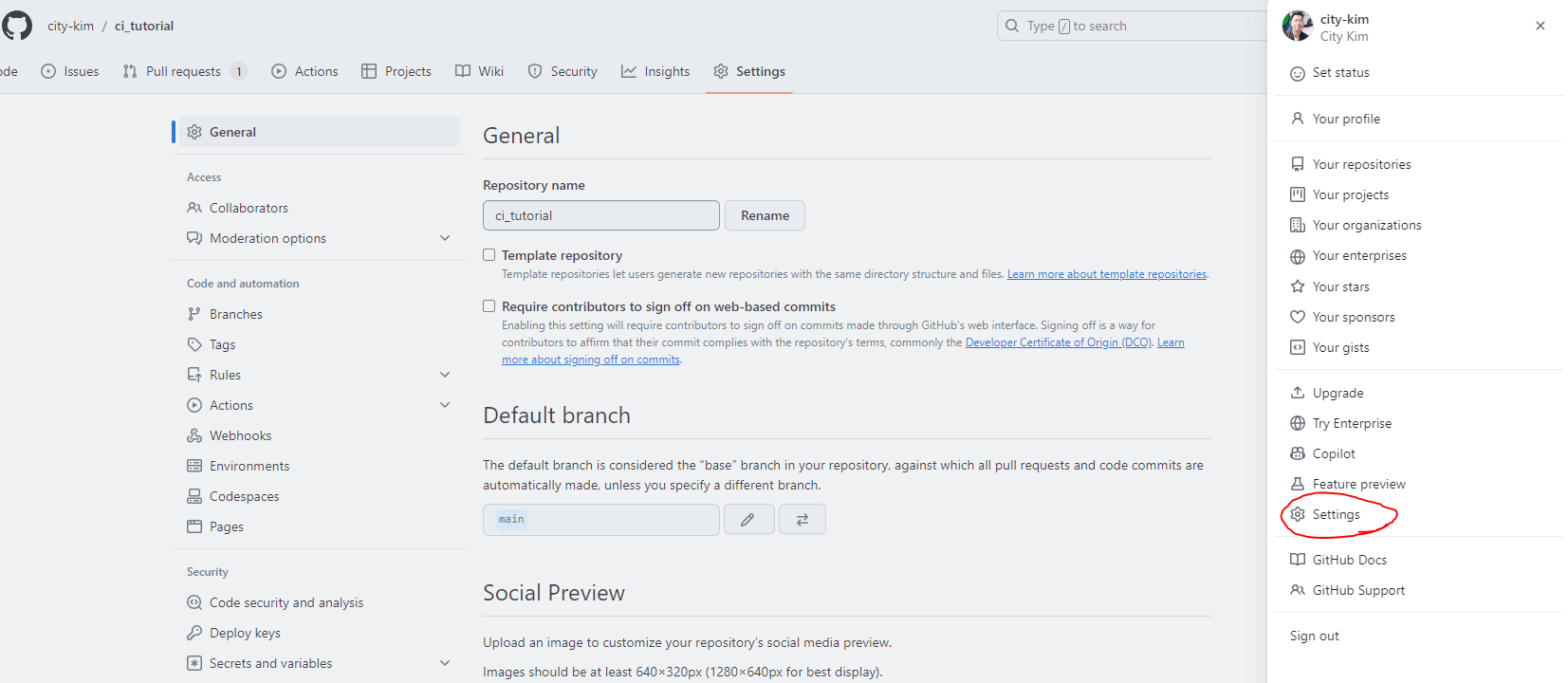Expand Moderation options in sidebar
Viewport: 1568px width, 683px height.
click(x=445, y=238)
